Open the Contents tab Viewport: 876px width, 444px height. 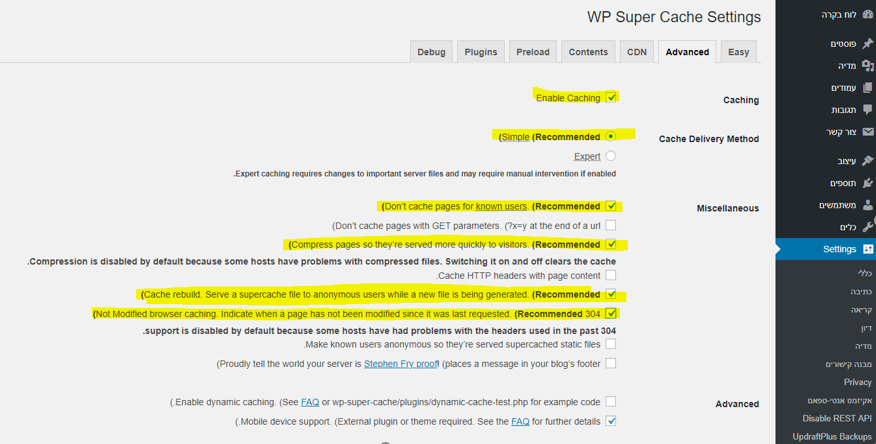588,52
